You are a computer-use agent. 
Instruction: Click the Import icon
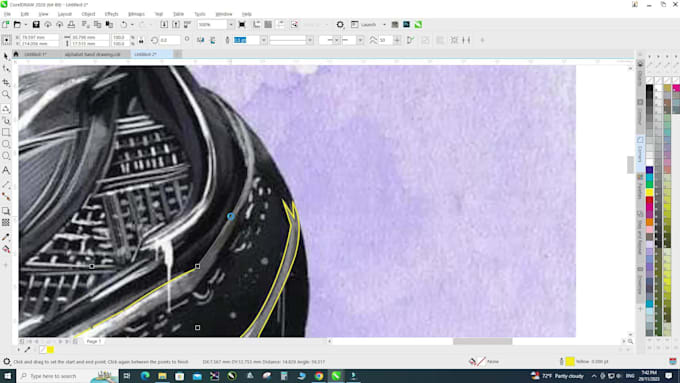click(164, 25)
